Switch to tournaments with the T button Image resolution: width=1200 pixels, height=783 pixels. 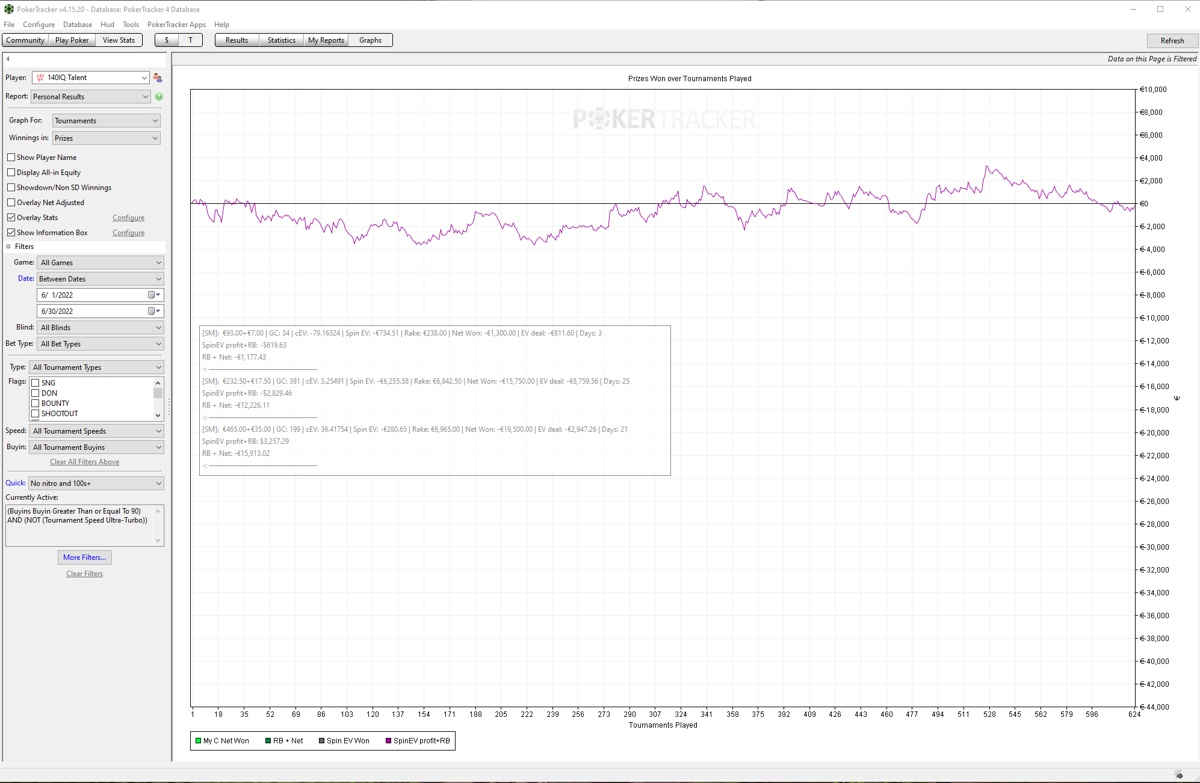click(190, 40)
